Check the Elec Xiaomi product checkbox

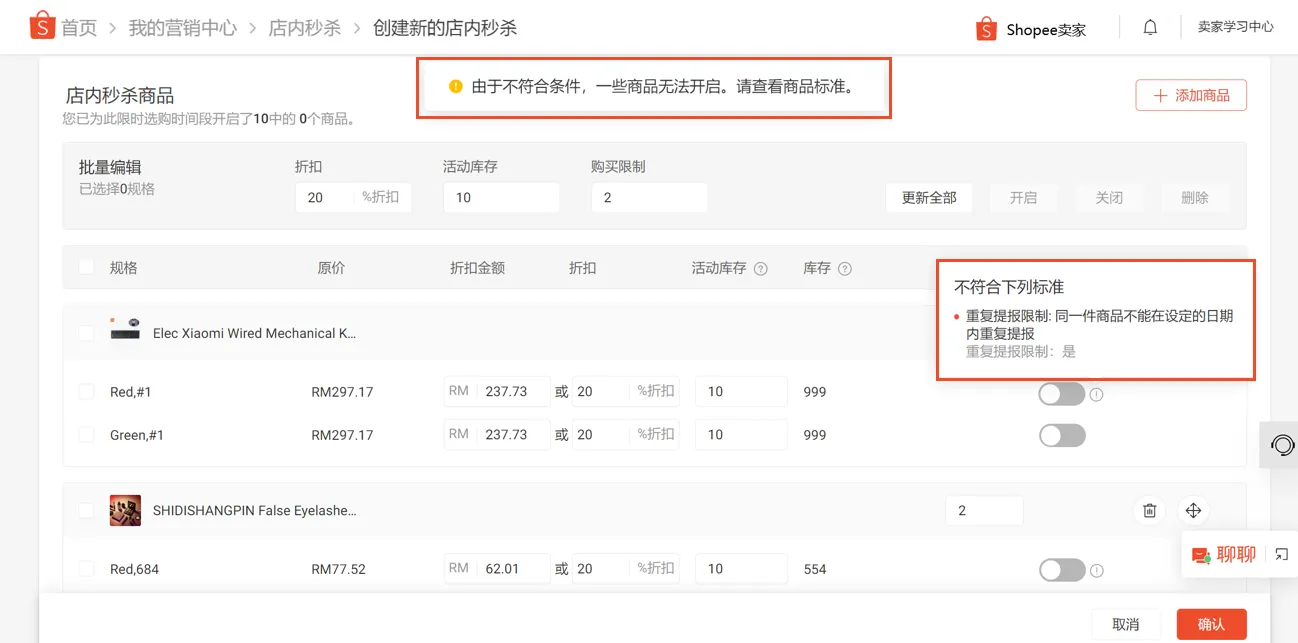point(86,333)
